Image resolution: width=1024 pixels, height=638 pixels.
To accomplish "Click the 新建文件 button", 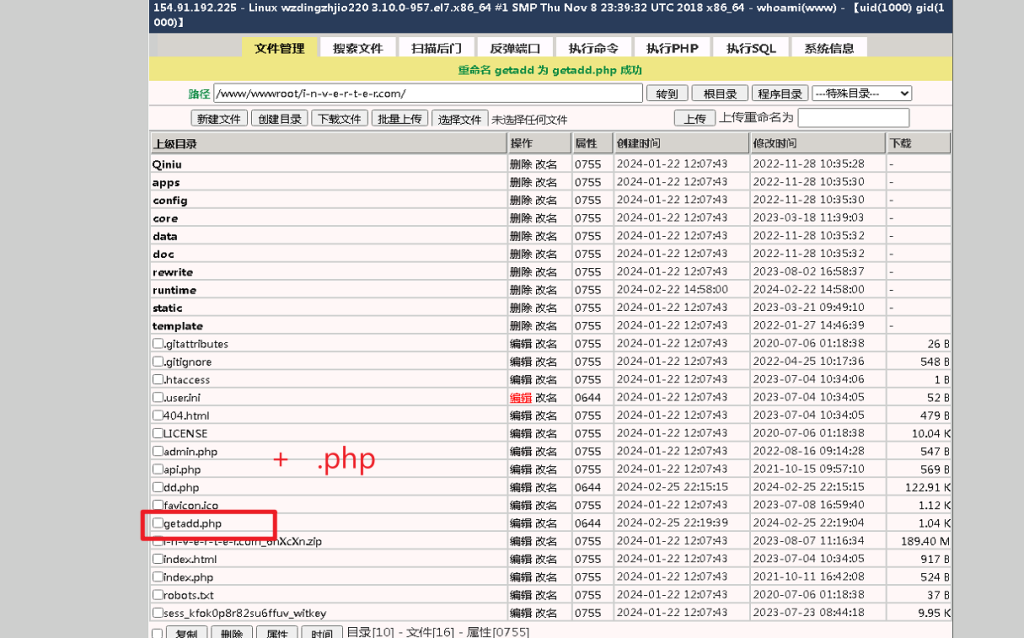I will 219,119.
